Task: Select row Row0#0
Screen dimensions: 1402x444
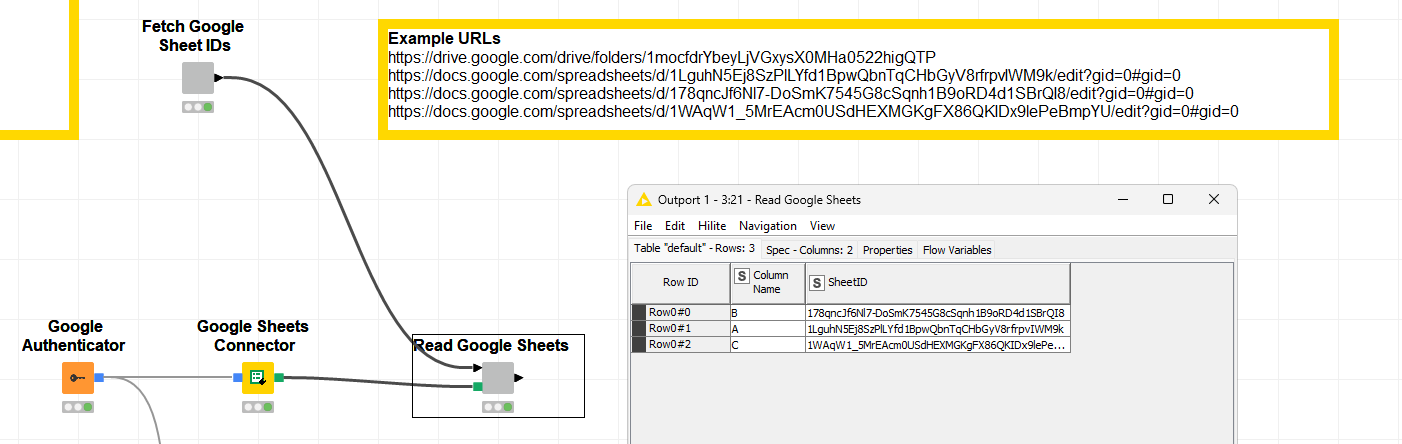Action: pos(681,312)
